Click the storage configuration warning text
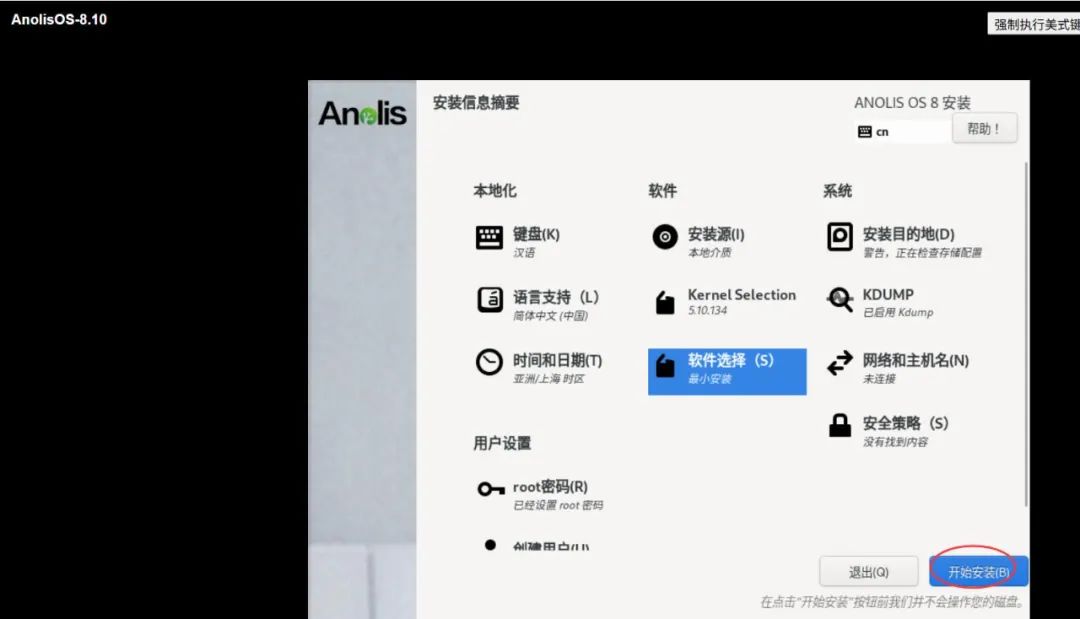The image size is (1080, 619). pyautogui.click(x=922, y=253)
